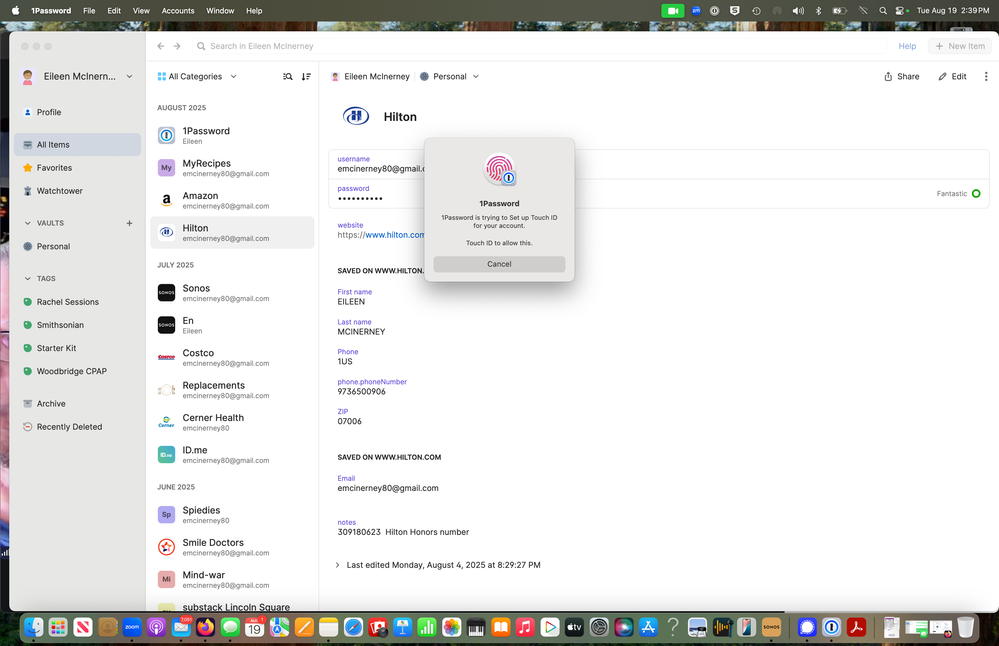
Task: Click the filter search icon in list header
Action: [288, 76]
